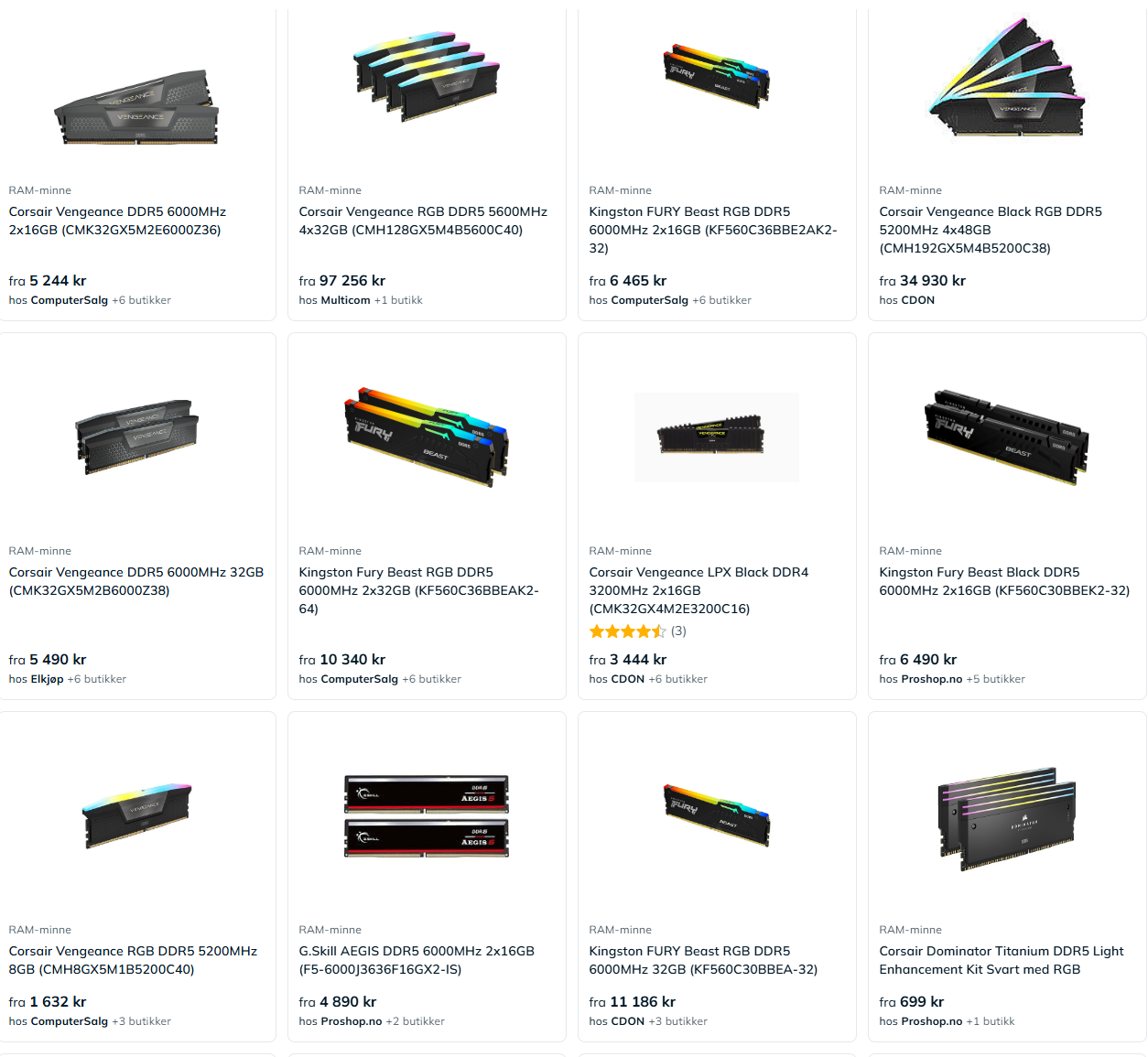
Task: Open Corsair Vengeance DDR5 6000MHz 2x16GB product image
Action: [137, 106]
